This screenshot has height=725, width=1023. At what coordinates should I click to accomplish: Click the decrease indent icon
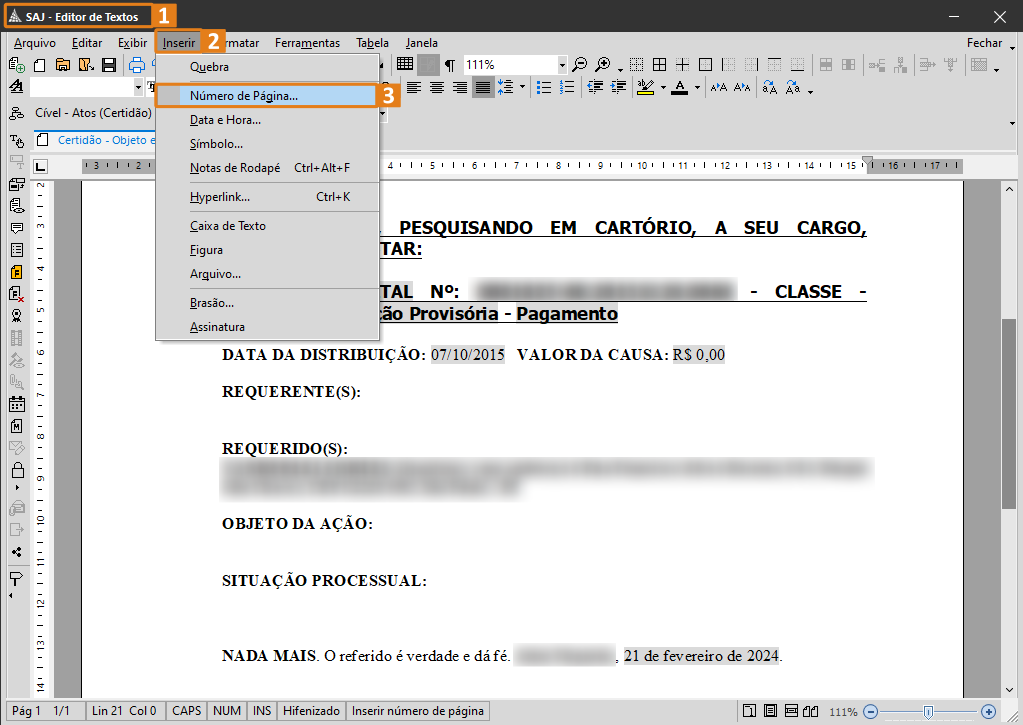pos(594,87)
